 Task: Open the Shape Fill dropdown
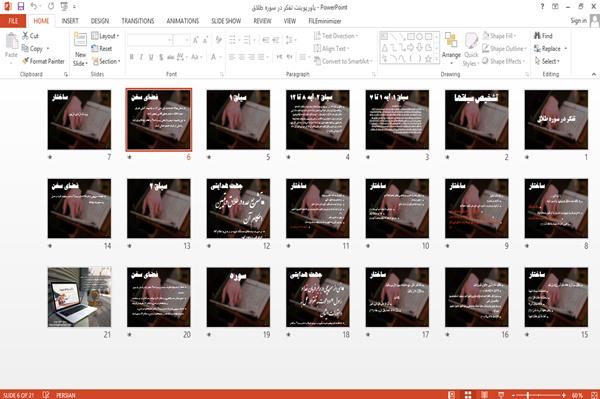tap(499, 36)
